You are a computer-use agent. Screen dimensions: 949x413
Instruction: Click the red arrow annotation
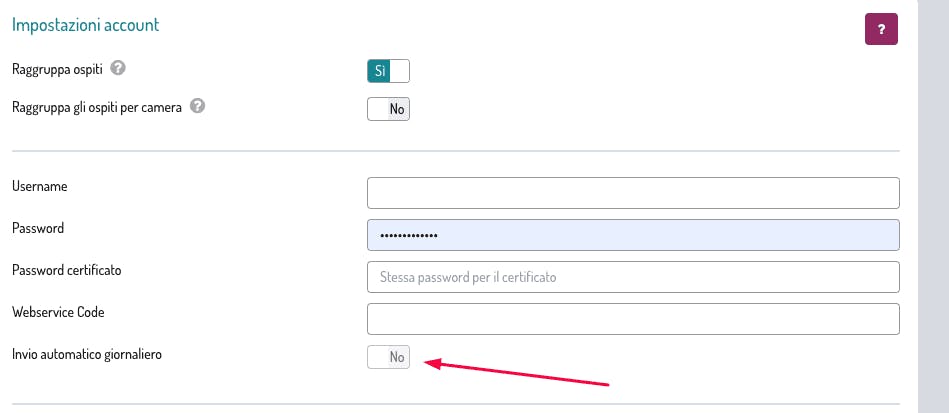518,372
